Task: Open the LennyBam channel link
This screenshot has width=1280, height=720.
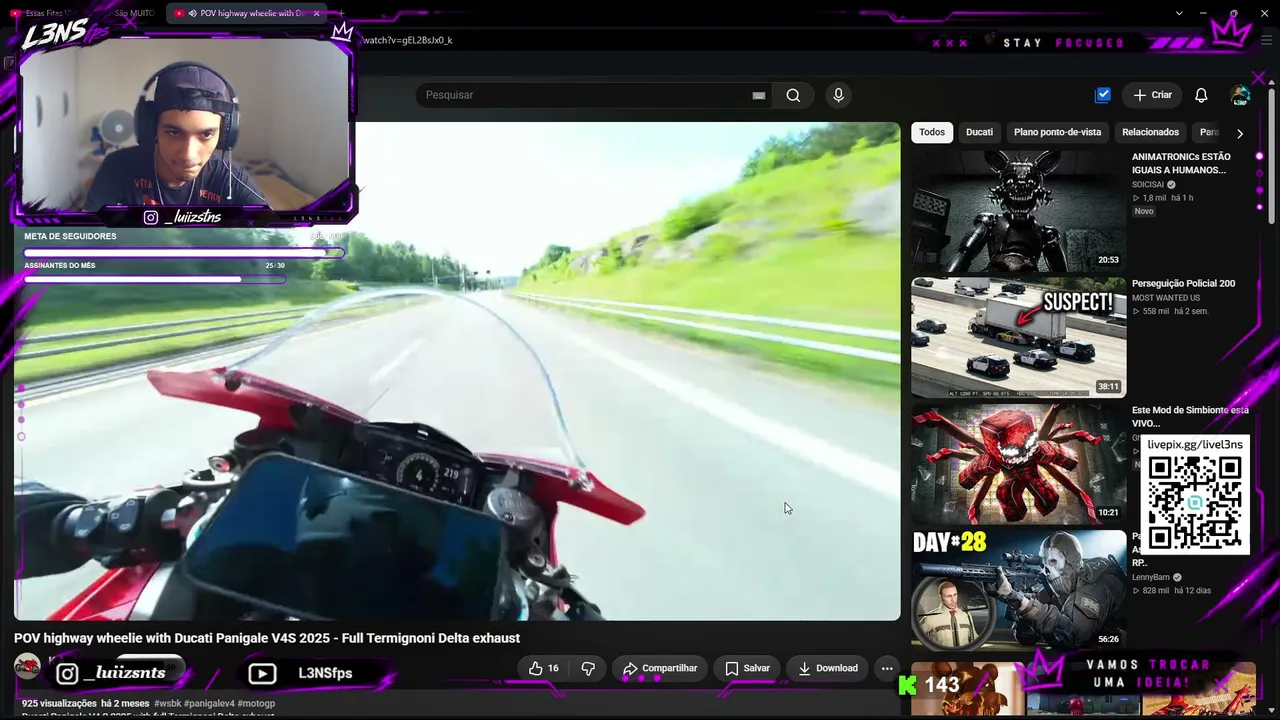Action: tap(1151, 577)
